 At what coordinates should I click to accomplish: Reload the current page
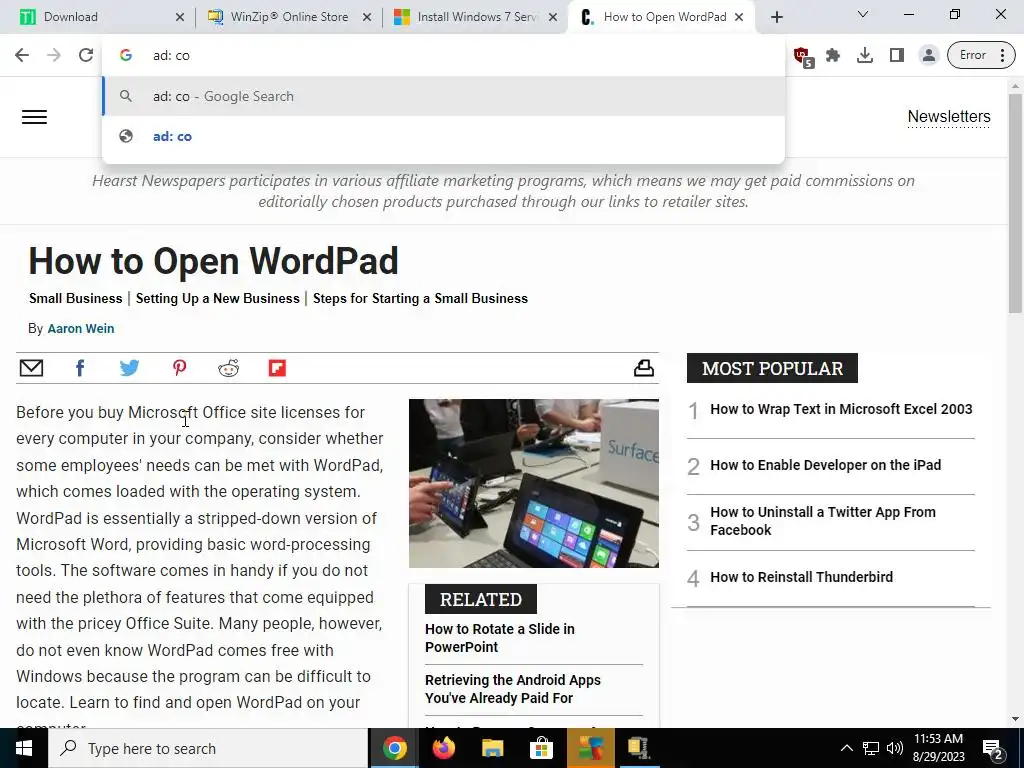pyautogui.click(x=86, y=55)
